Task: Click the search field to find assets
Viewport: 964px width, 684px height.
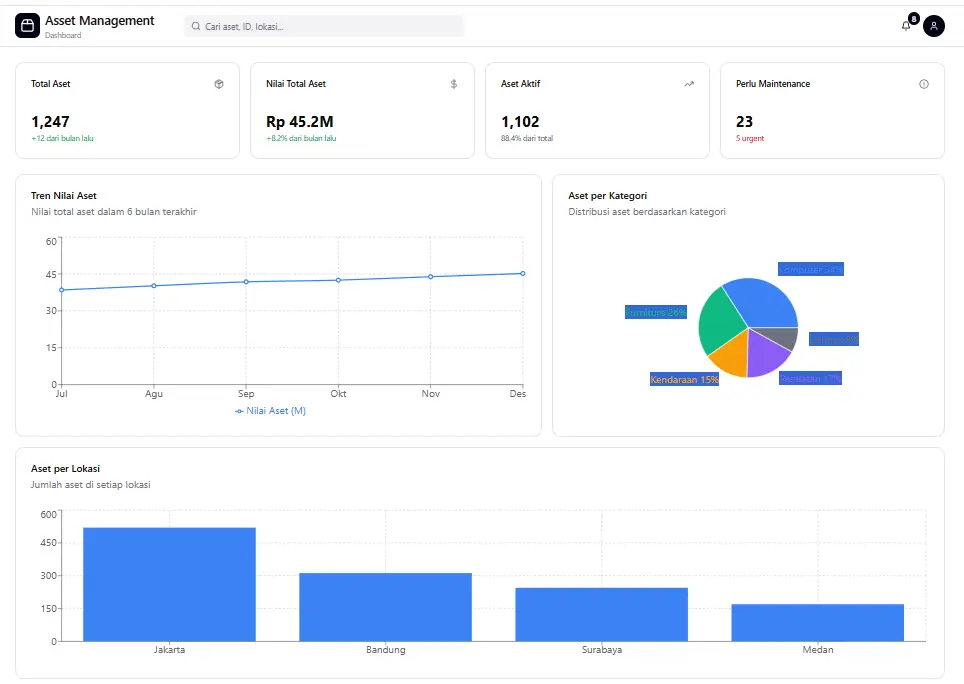Action: click(x=322, y=25)
